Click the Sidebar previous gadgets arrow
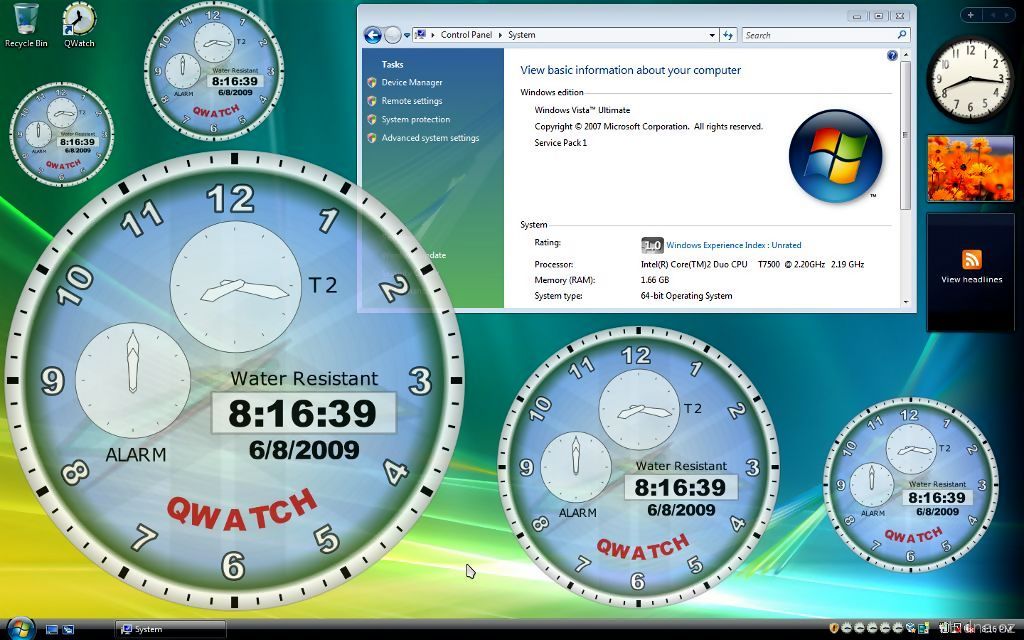The image size is (1024, 640). tap(993, 15)
